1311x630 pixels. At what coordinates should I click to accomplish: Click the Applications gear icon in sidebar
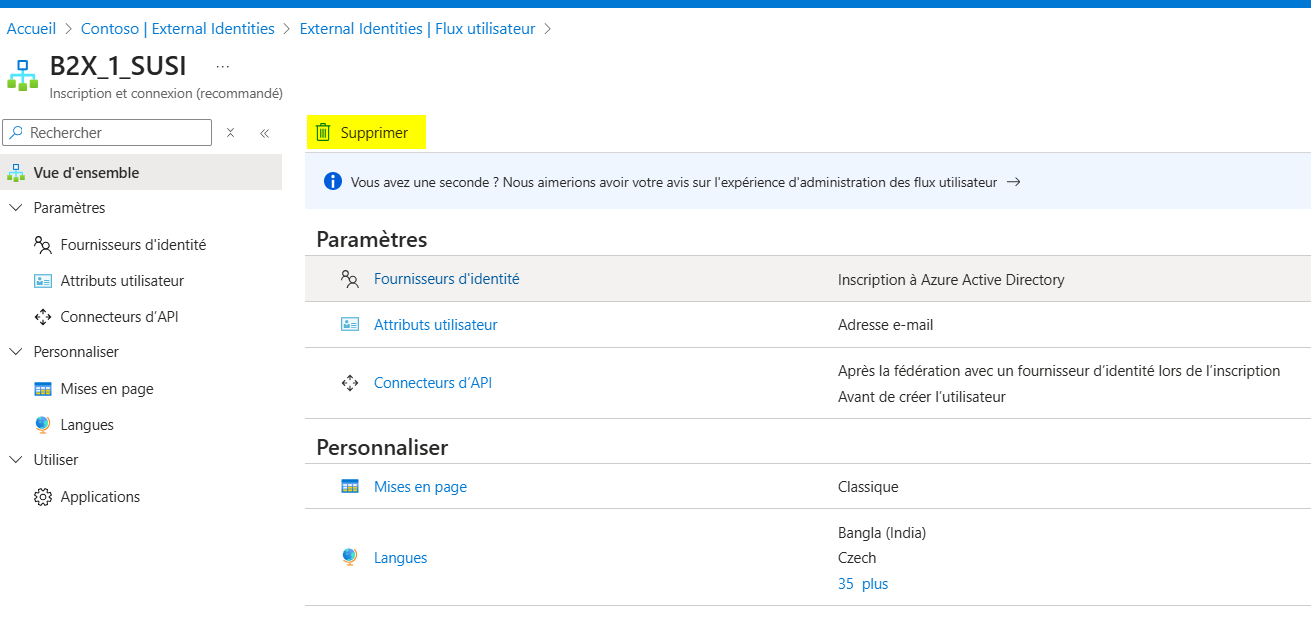coord(42,497)
